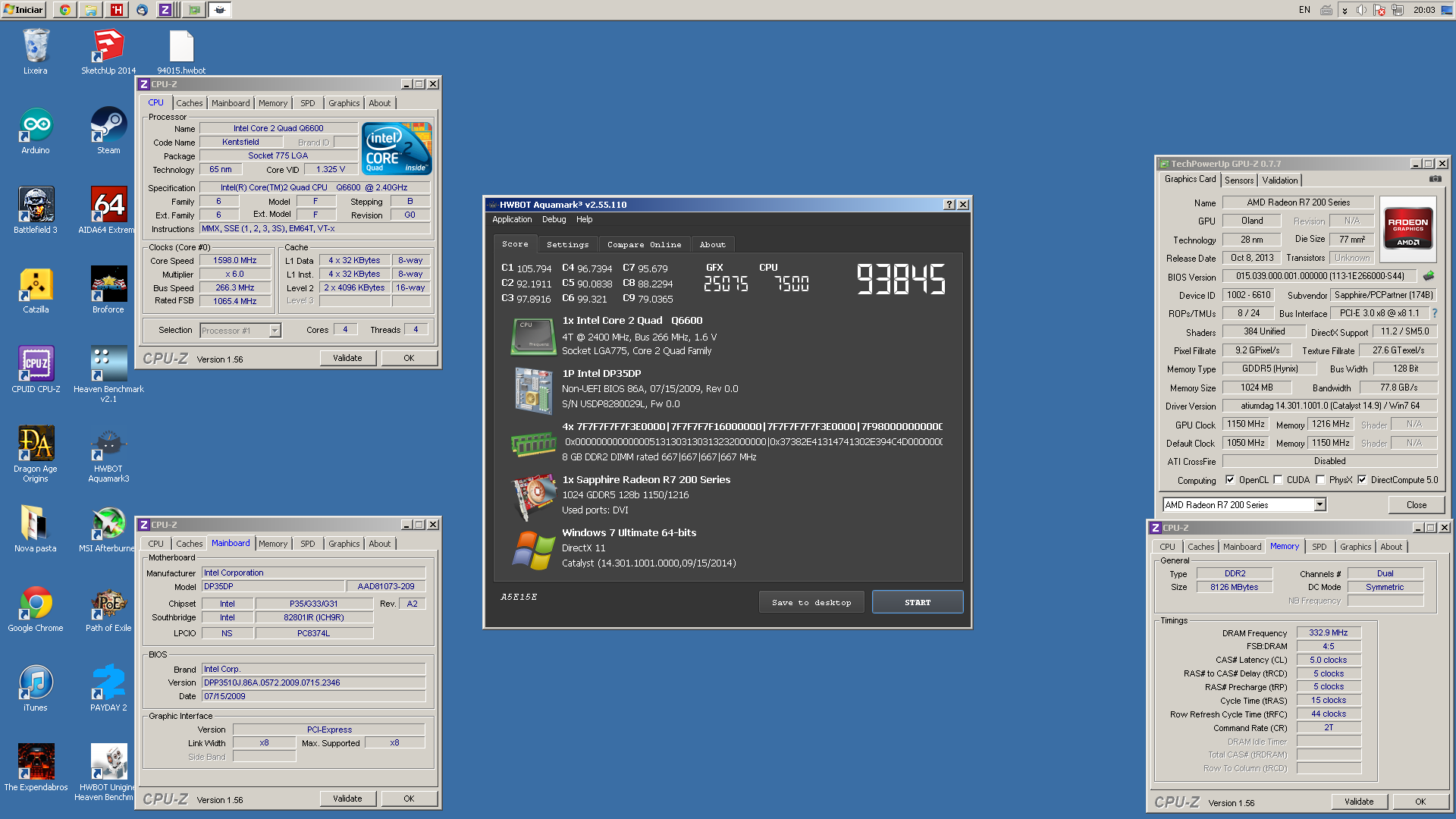Open the Help menu in Aquamark
The image size is (1456, 819).
pyautogui.click(x=584, y=219)
